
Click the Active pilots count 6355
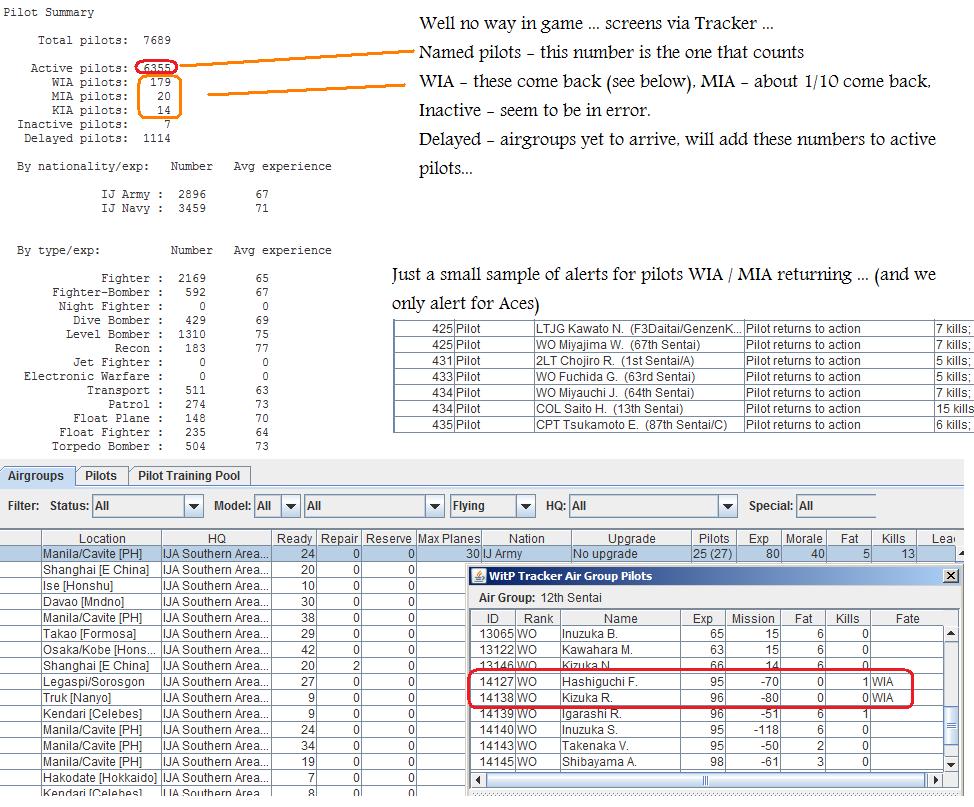coord(157,68)
